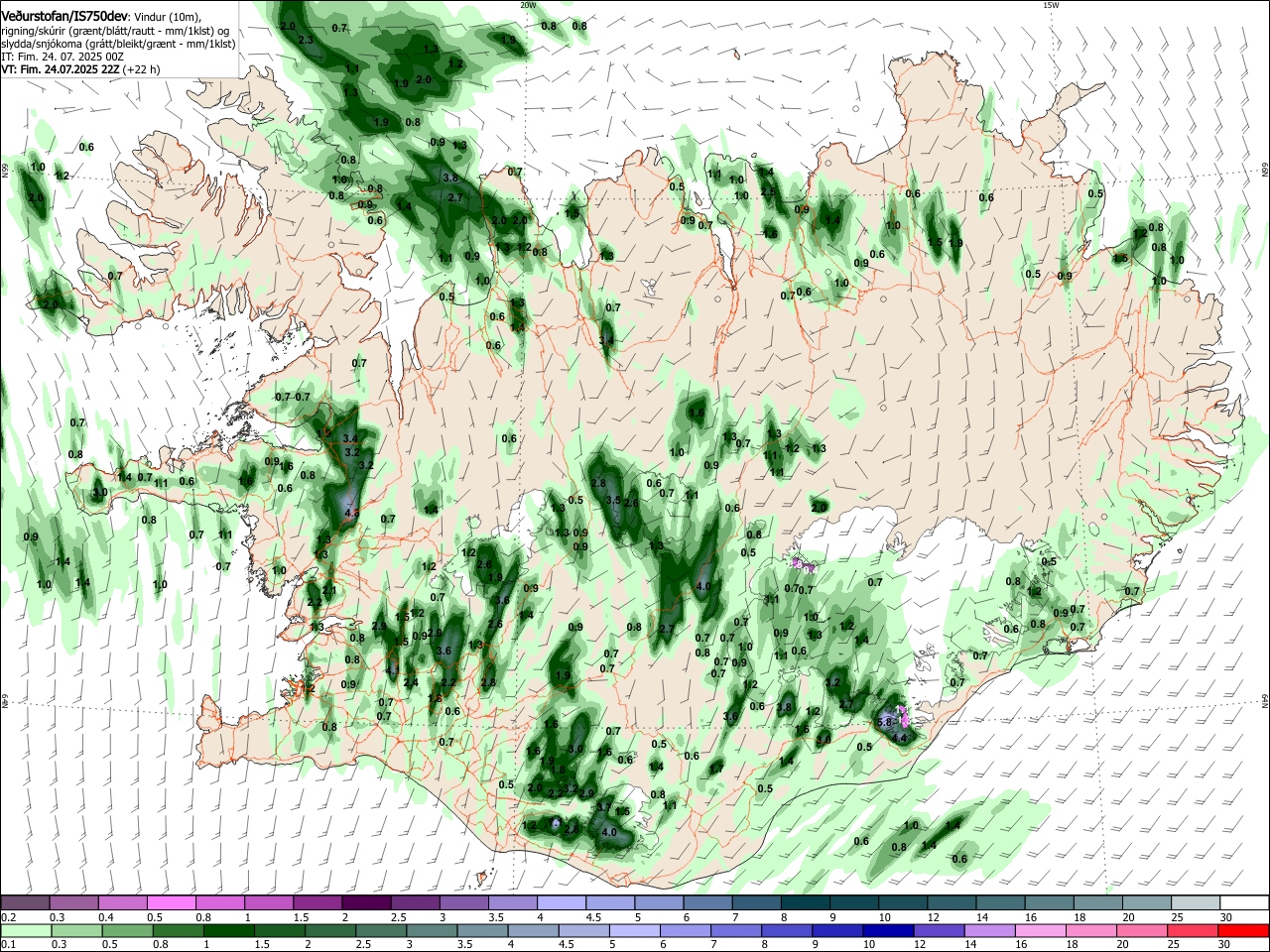Image resolution: width=1270 pixels, height=952 pixels.
Task: Click the 'Veðurstofan/IS750dev' title text
Action: [64, 17]
